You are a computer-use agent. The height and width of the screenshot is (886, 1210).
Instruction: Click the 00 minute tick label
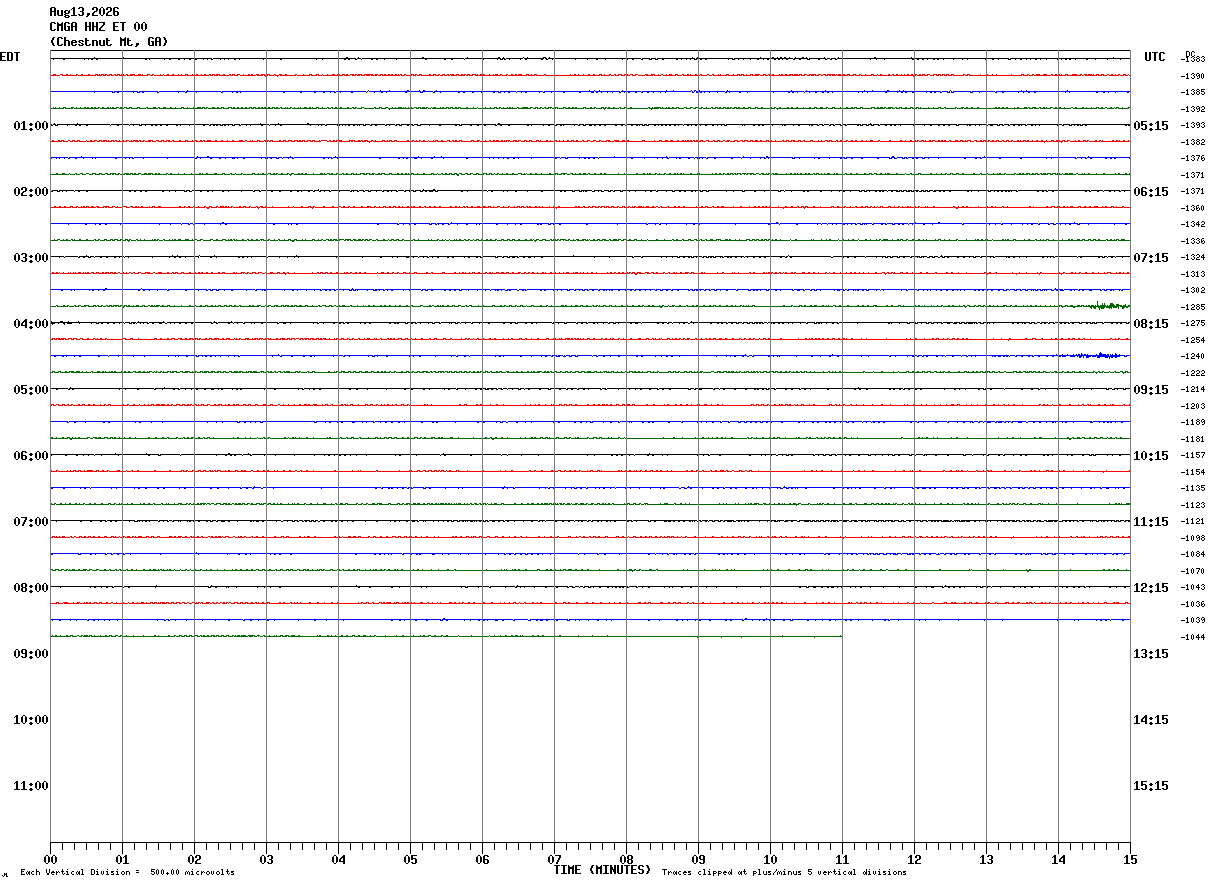click(x=50, y=860)
